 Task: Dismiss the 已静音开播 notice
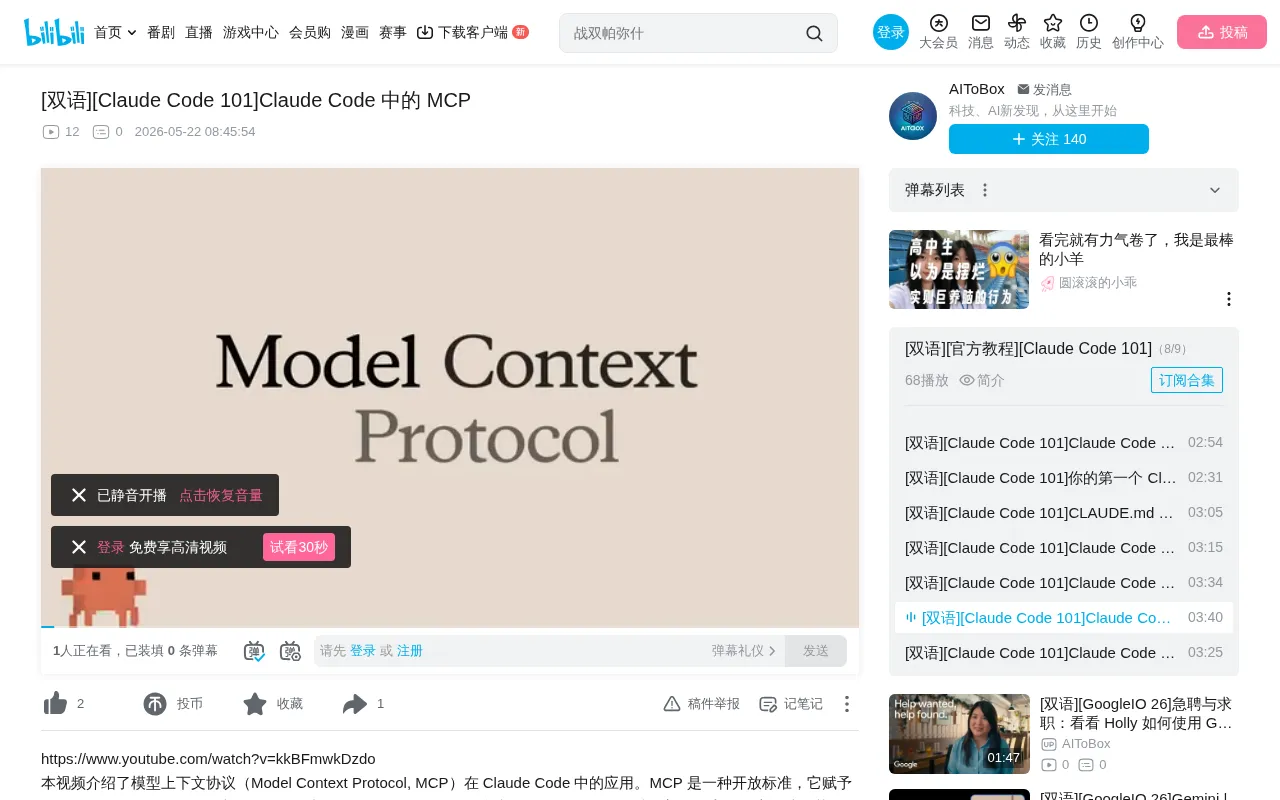79,495
